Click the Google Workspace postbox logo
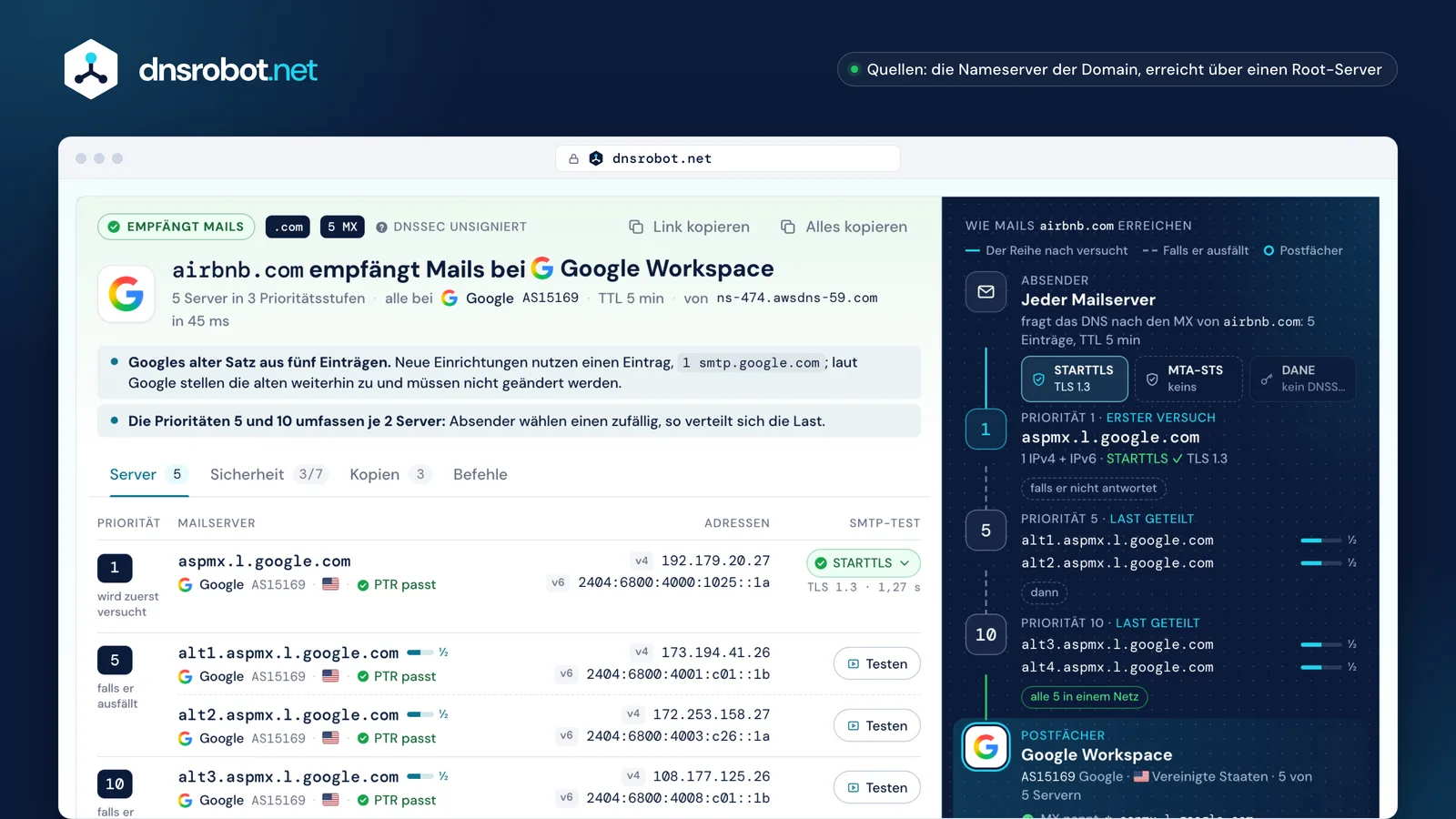 986,747
